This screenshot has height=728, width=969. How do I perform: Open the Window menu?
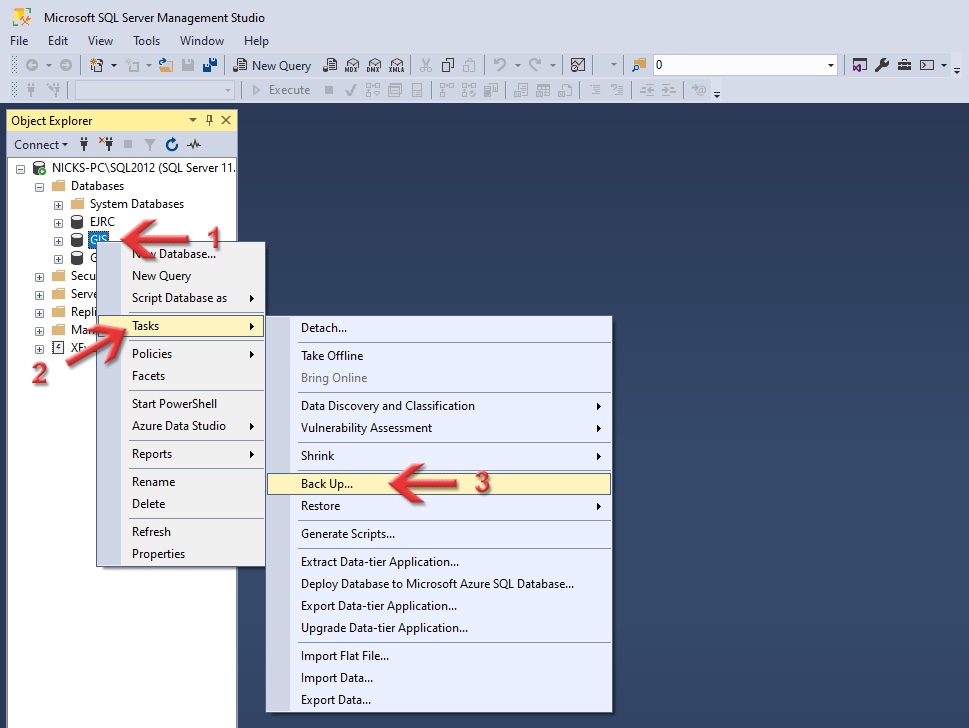click(201, 41)
